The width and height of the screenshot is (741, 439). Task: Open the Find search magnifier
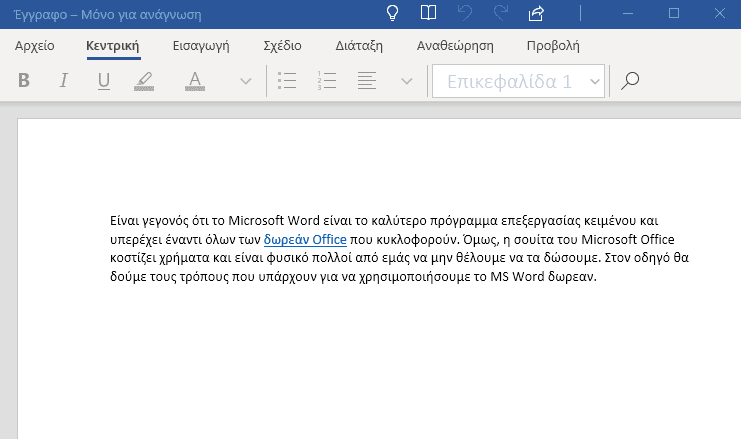click(x=630, y=81)
